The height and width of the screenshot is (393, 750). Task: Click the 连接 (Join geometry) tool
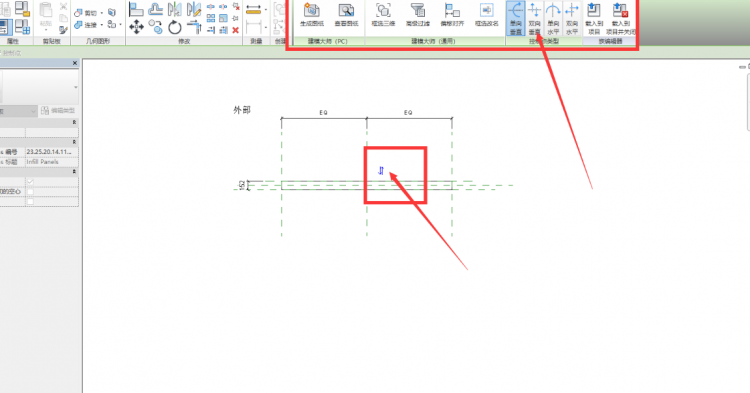86,24
